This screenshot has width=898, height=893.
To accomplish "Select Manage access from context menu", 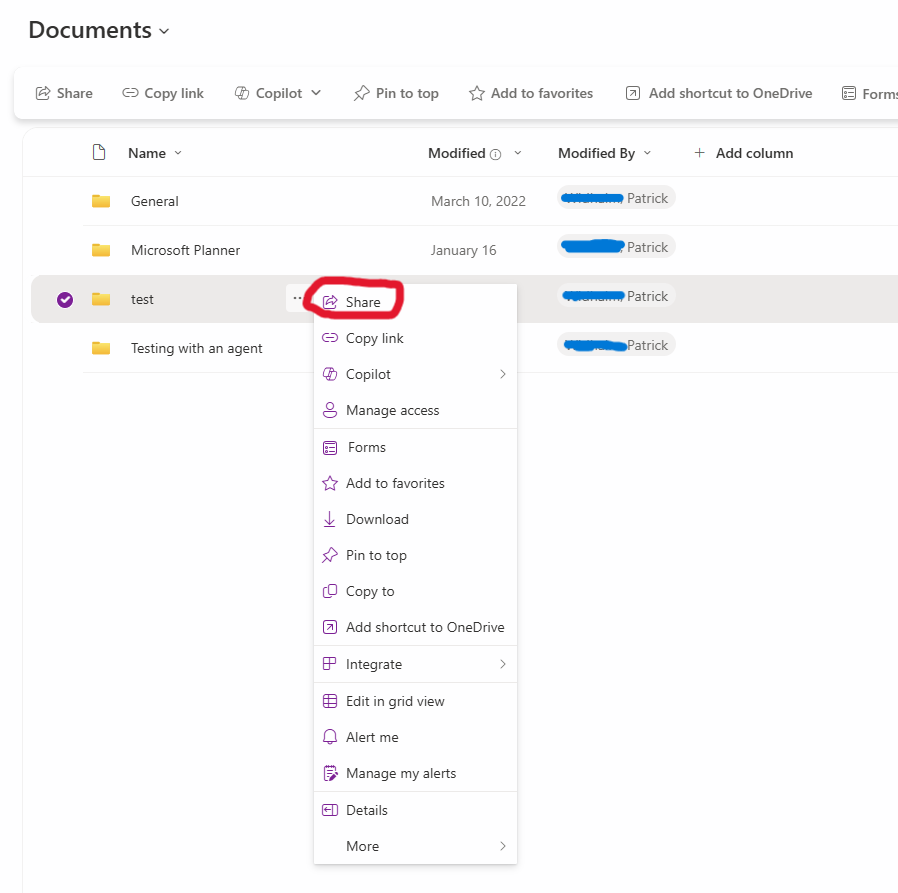I will pos(415,410).
